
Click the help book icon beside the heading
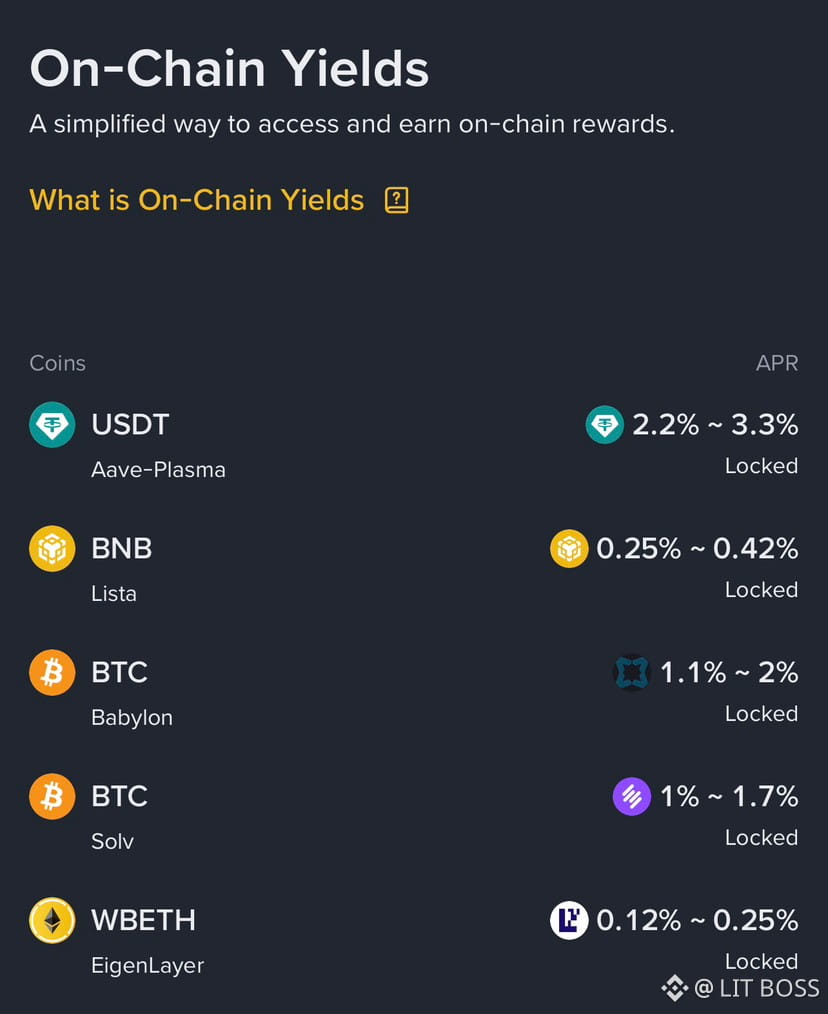pos(397,200)
